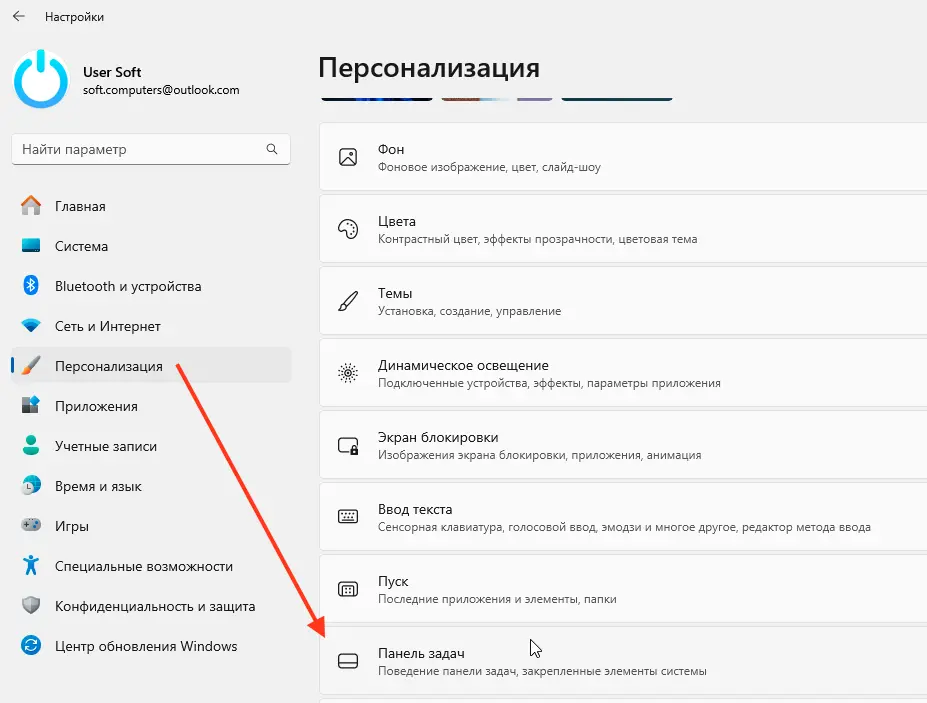This screenshot has height=703, width=927.
Task: Click the User Soft account name
Action: (x=112, y=72)
